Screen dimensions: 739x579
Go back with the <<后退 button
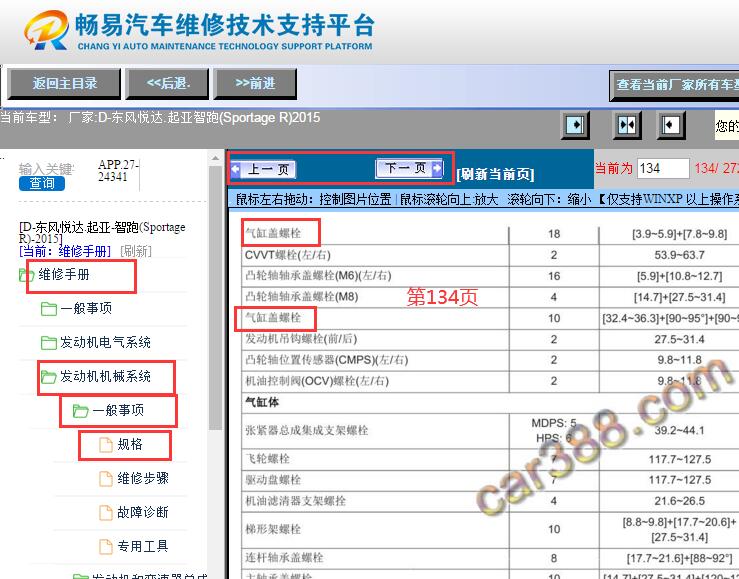167,84
